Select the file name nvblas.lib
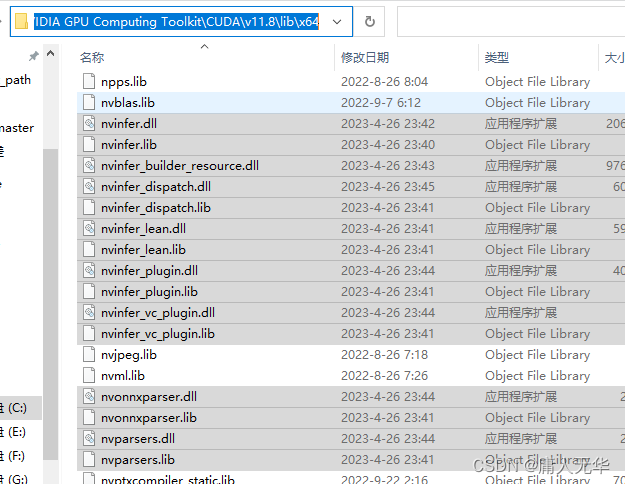The height and width of the screenshot is (484, 625). tap(128, 102)
